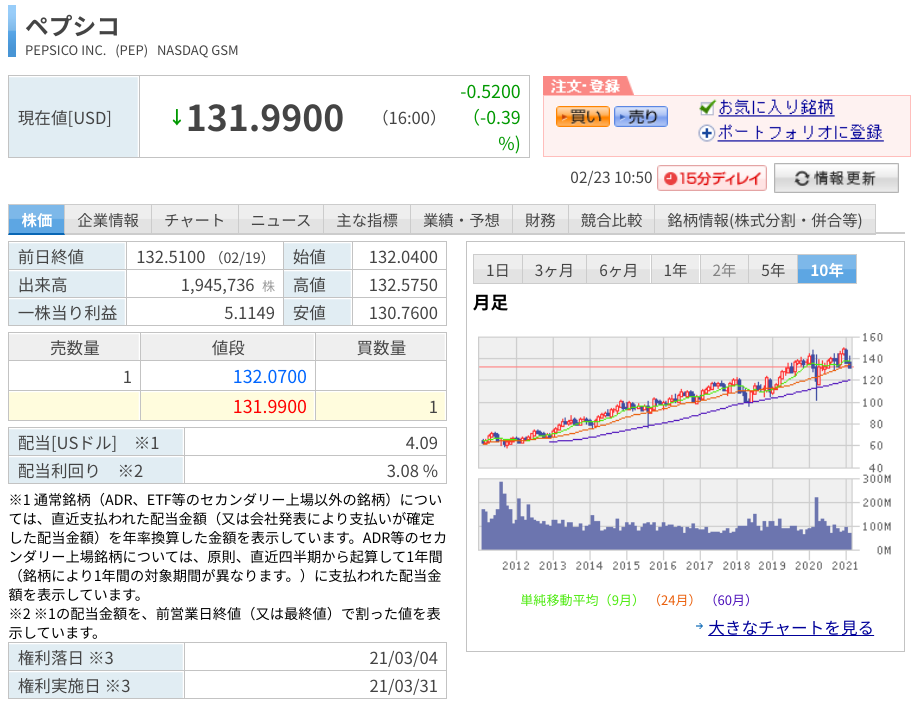Click the refresh arrow icon in 情報更新
This screenshot has width=915, height=705.
click(x=802, y=179)
